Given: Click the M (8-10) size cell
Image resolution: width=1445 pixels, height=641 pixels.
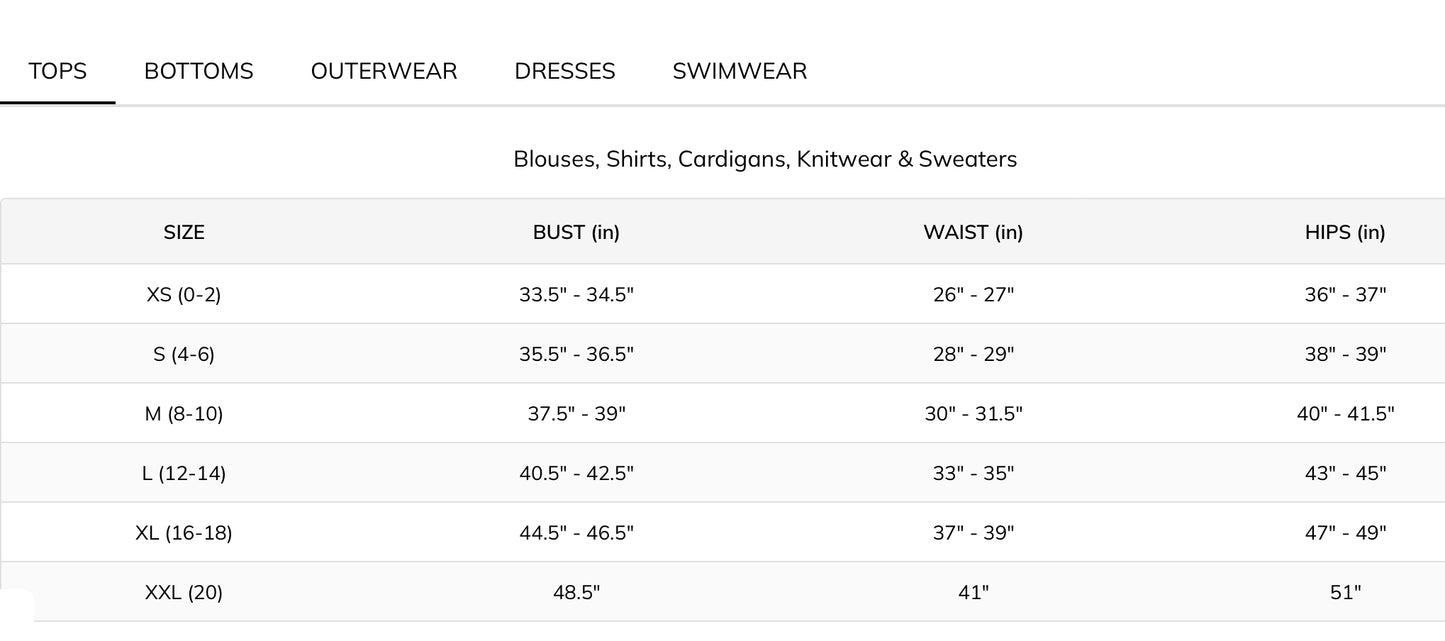Looking at the screenshot, I should (x=184, y=413).
